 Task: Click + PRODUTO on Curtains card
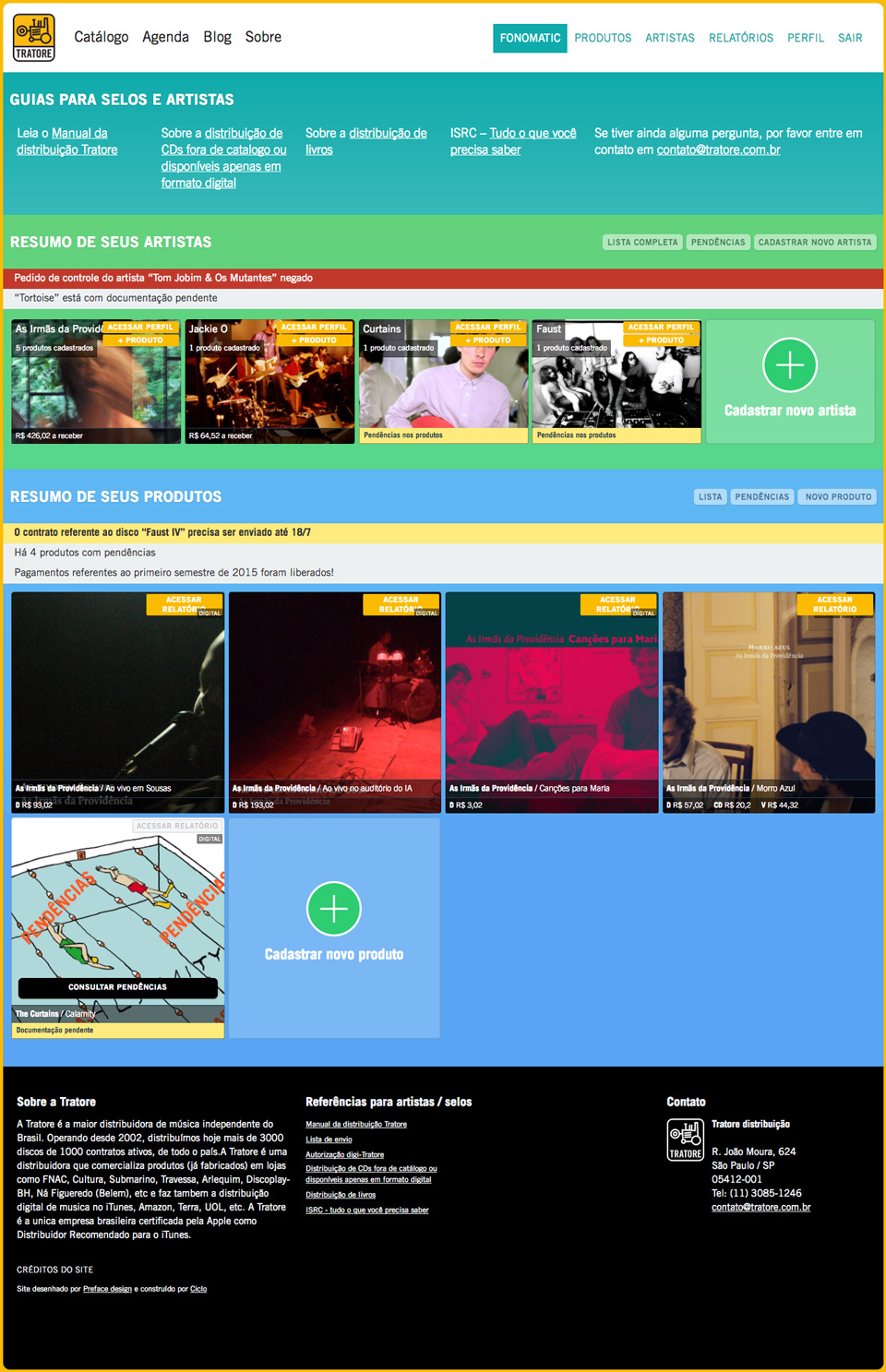(x=488, y=340)
